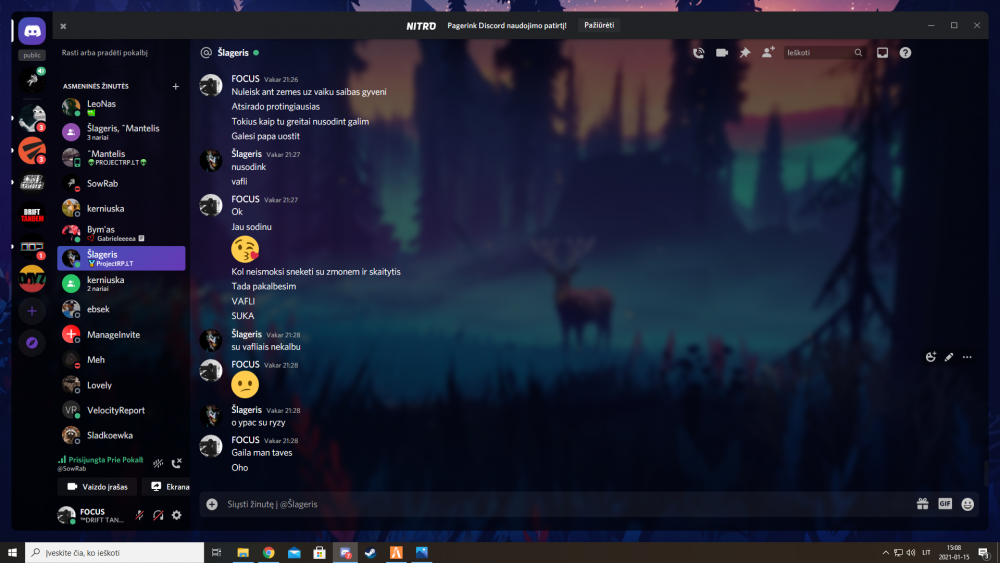Add friends to this direct message
The height and width of the screenshot is (563, 1000).
[x=768, y=52]
